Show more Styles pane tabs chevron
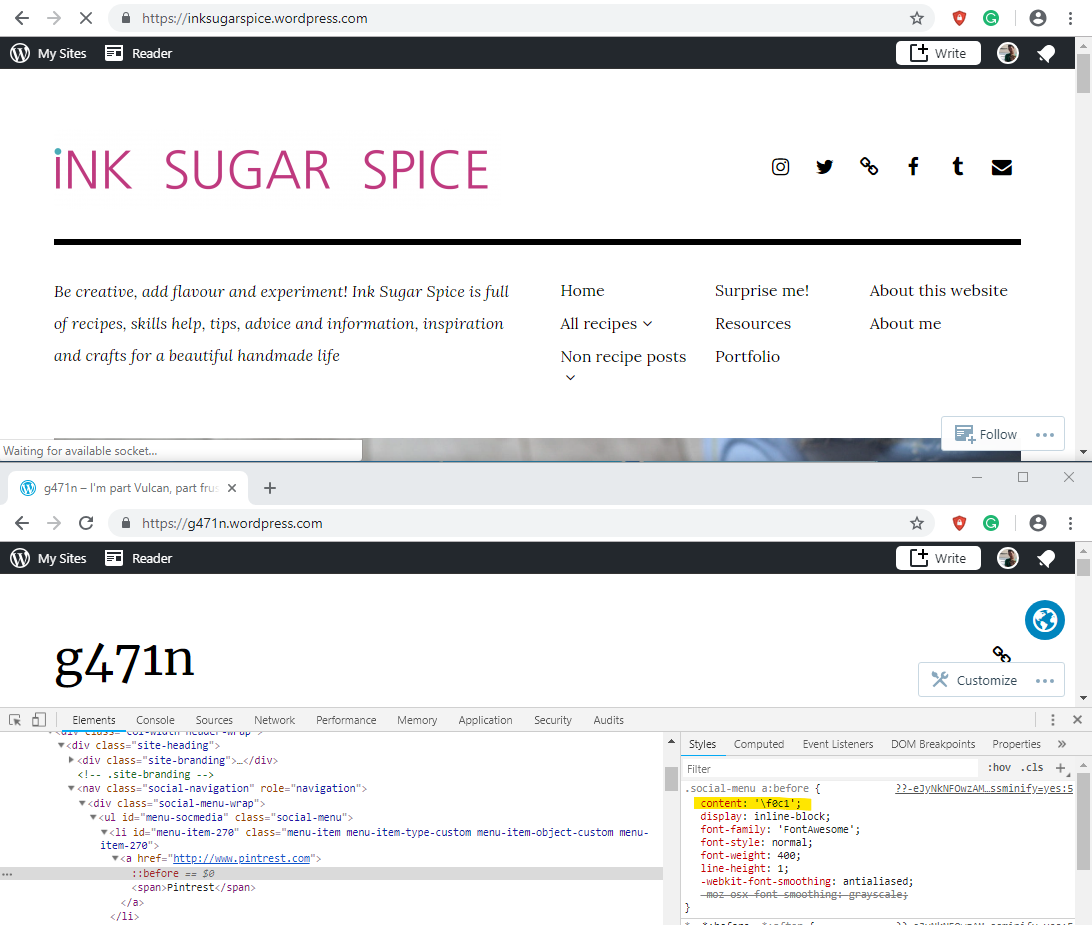The height and width of the screenshot is (925, 1092). [x=1061, y=744]
